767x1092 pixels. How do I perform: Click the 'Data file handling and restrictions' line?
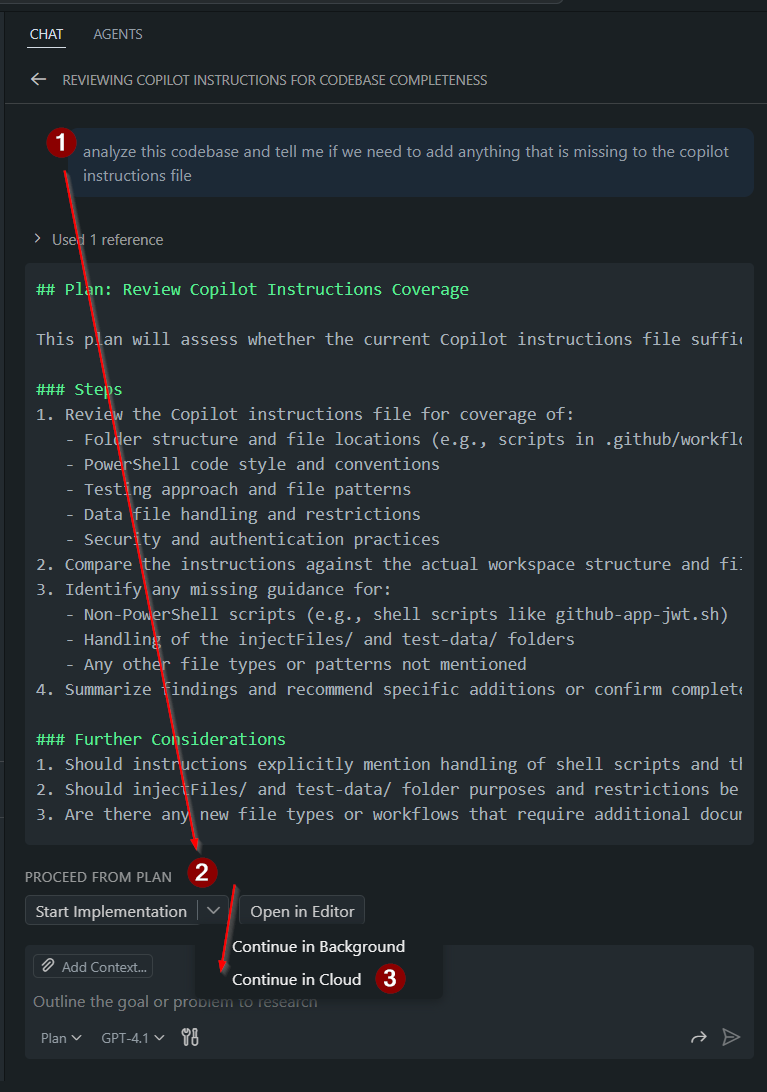click(x=243, y=514)
